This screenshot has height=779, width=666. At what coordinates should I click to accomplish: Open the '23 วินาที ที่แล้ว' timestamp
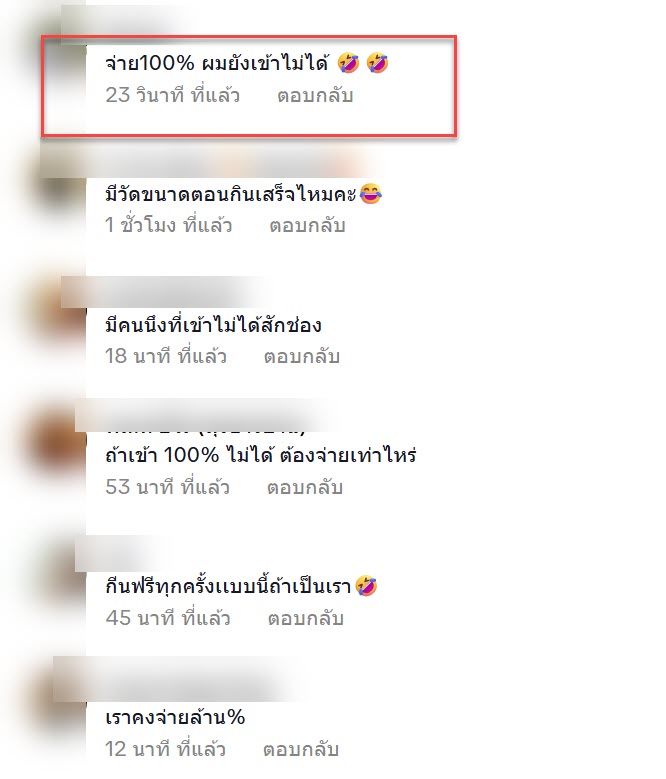(x=172, y=95)
